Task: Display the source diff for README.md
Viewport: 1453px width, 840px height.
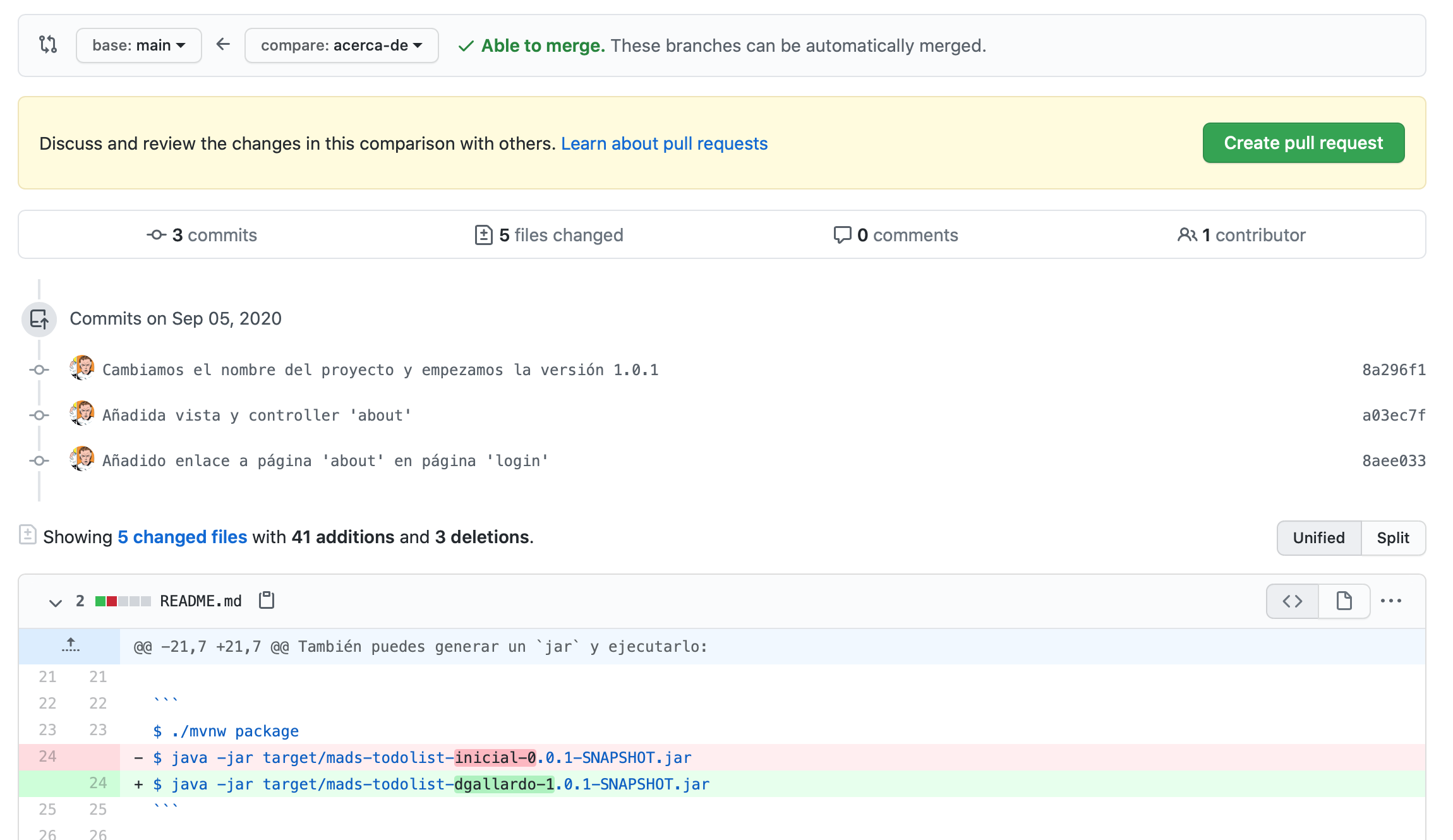Action: [x=1293, y=601]
